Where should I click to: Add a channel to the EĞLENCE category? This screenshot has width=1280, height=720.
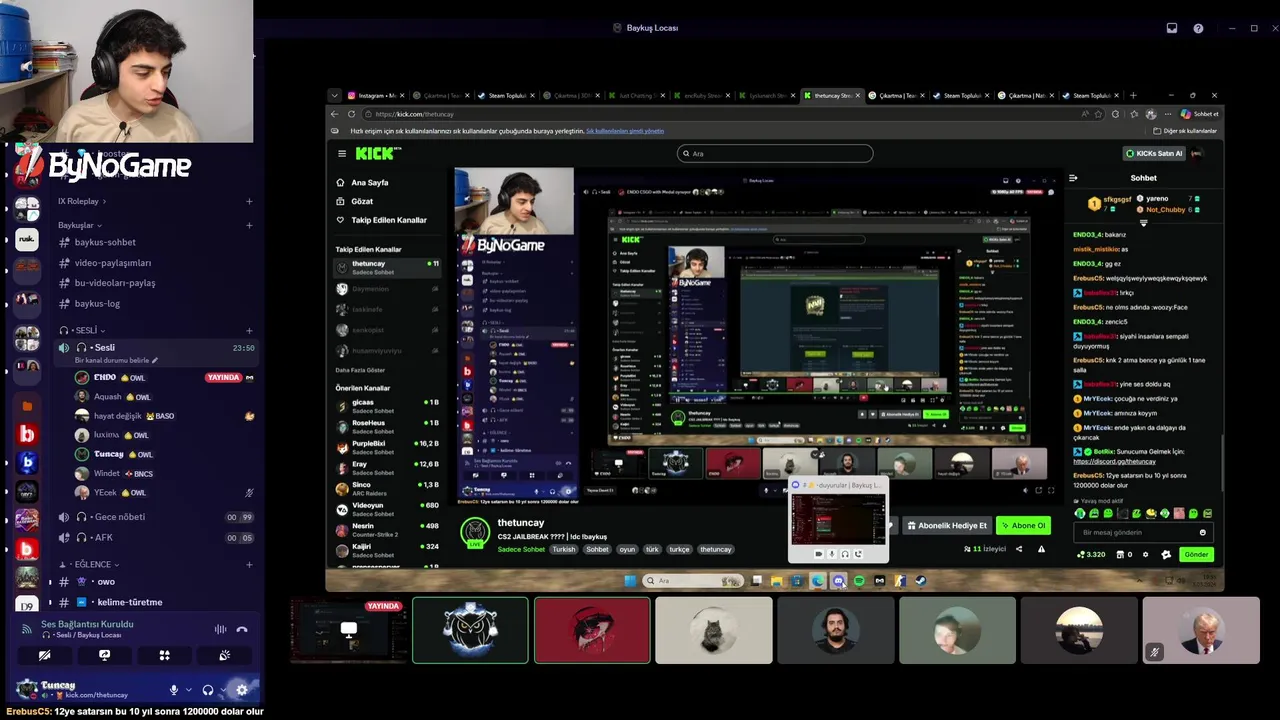249,564
